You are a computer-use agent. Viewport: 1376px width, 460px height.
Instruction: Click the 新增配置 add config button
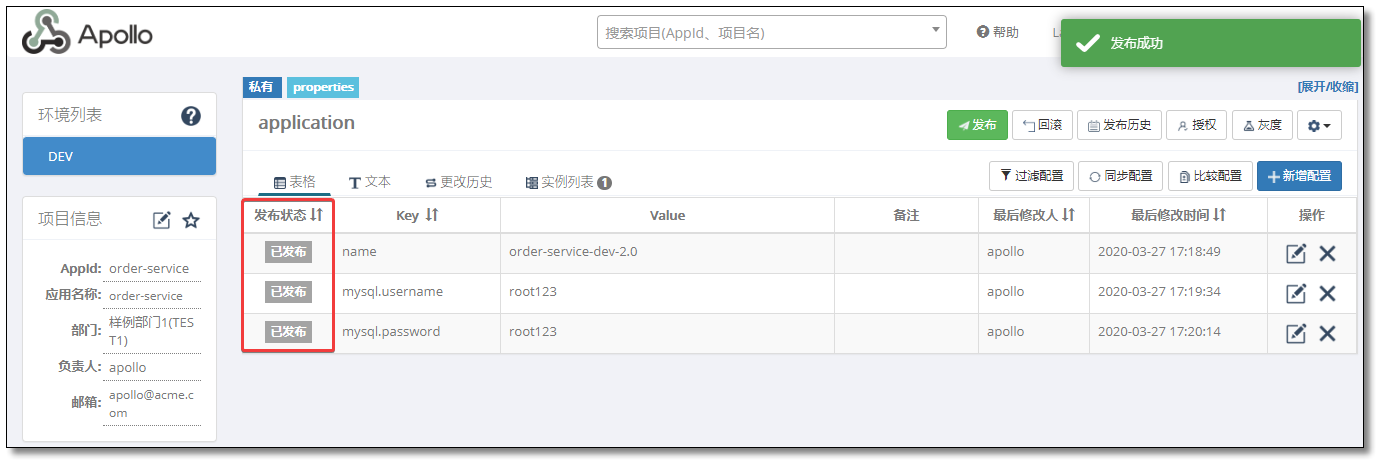[1299, 176]
